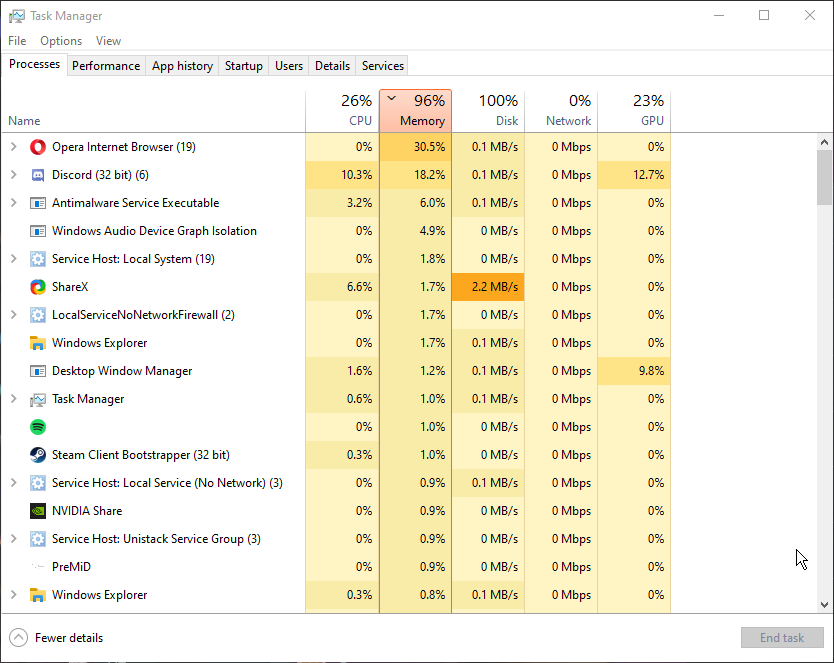Open the Startup tab
Screen dimensions: 834x663
[244, 66]
